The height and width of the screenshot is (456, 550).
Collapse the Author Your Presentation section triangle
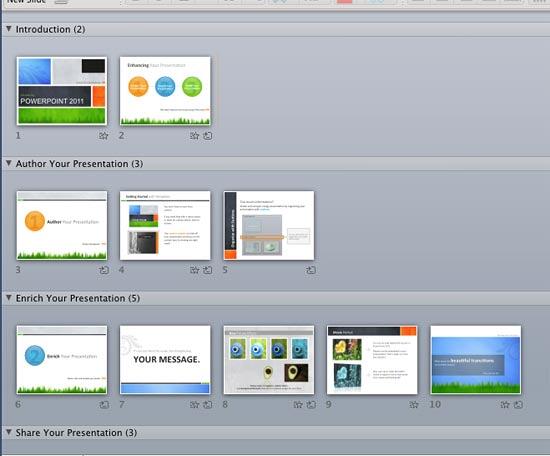(9, 163)
